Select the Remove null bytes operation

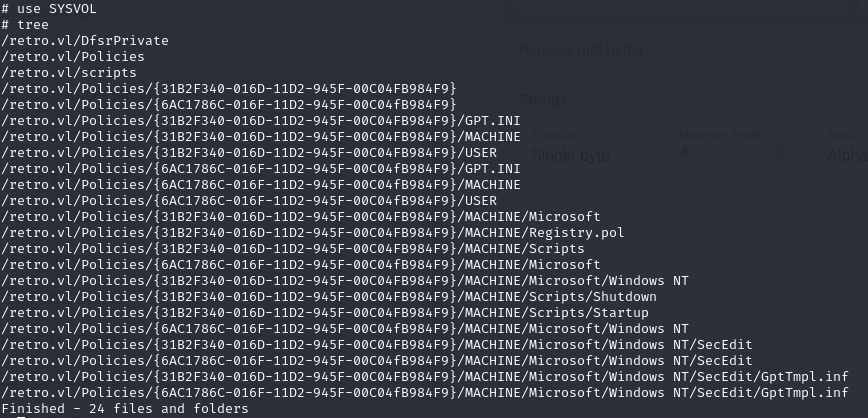pyautogui.click(x=581, y=50)
